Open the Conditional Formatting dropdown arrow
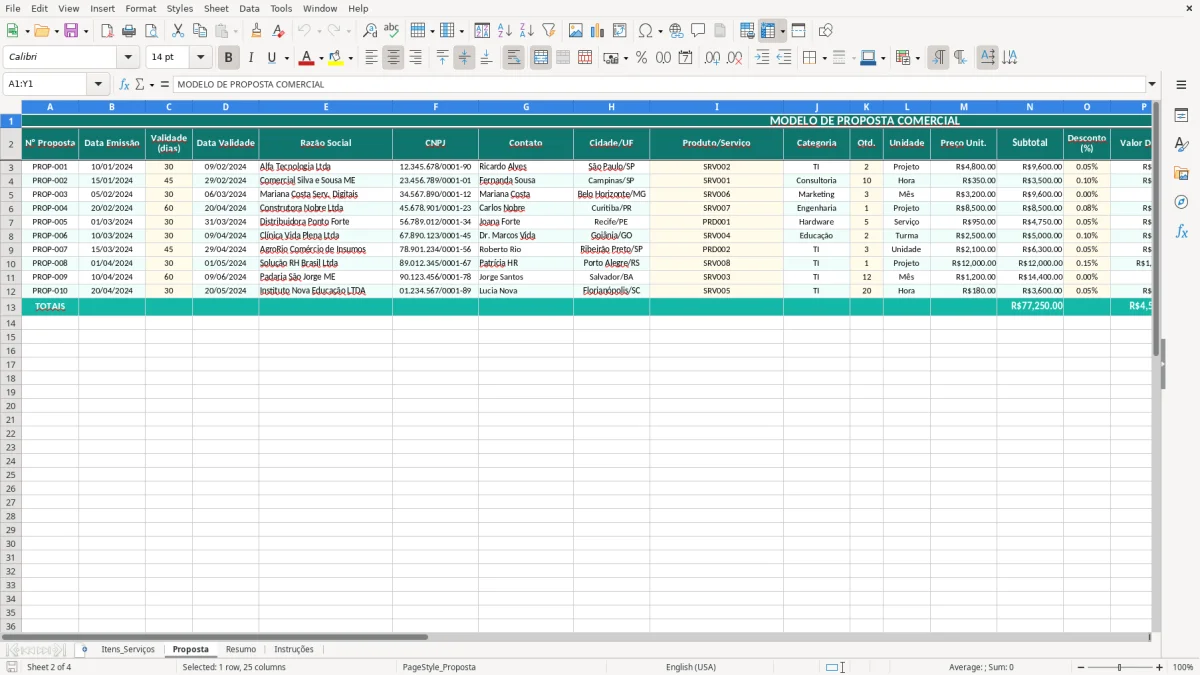Screen dimensions: 1200x675 (x=917, y=59)
